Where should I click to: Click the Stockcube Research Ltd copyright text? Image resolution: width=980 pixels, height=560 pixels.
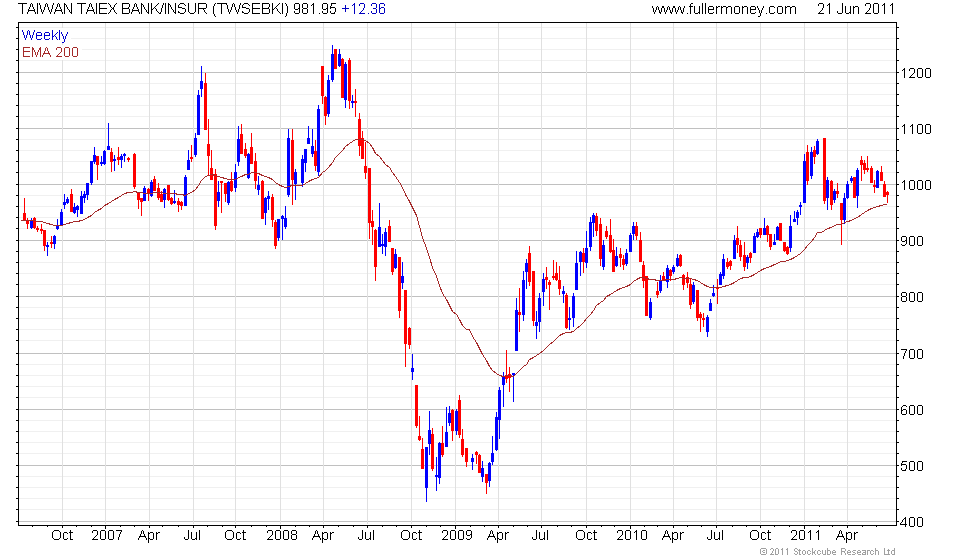(828, 552)
